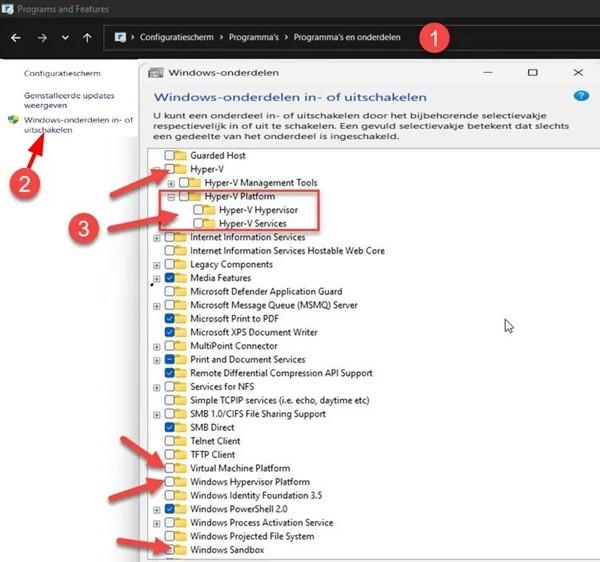Click folder icon of IIS Hostable Web Core

[181, 251]
